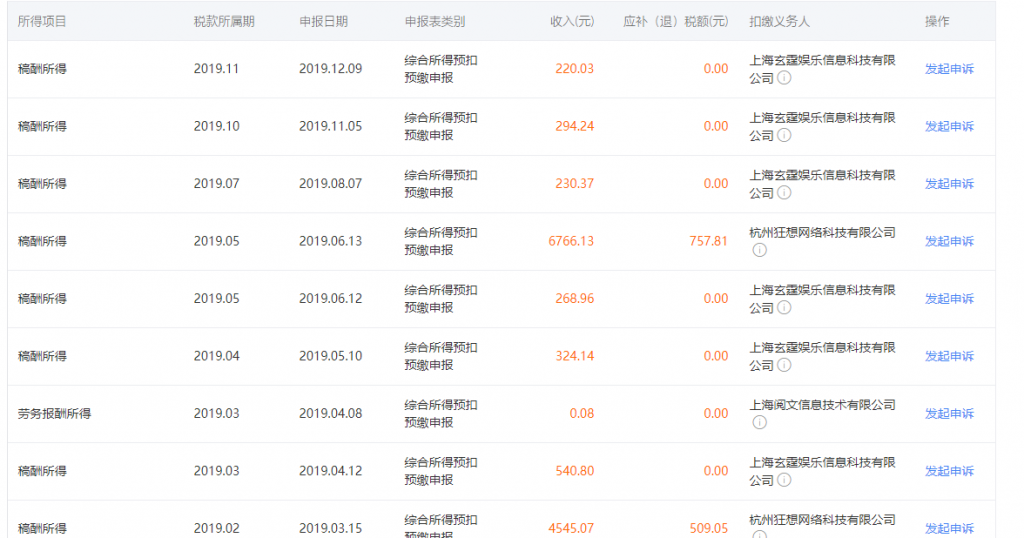Select the declaration date 2019.04.12
1024x538 pixels.
(x=330, y=471)
